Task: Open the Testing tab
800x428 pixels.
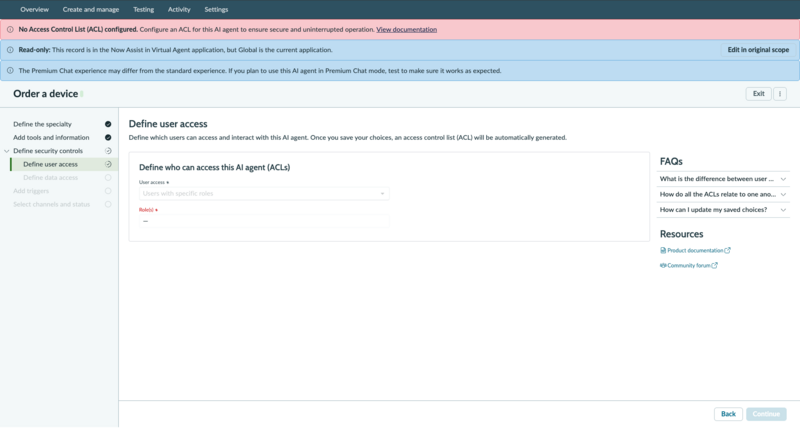Action: [x=143, y=9]
